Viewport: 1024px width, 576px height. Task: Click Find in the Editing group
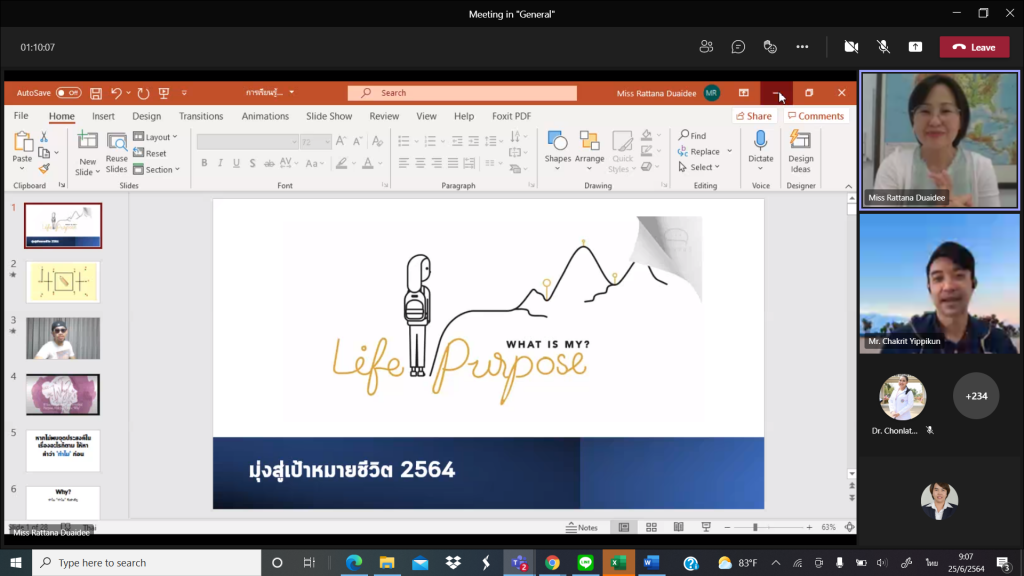[x=692, y=135]
